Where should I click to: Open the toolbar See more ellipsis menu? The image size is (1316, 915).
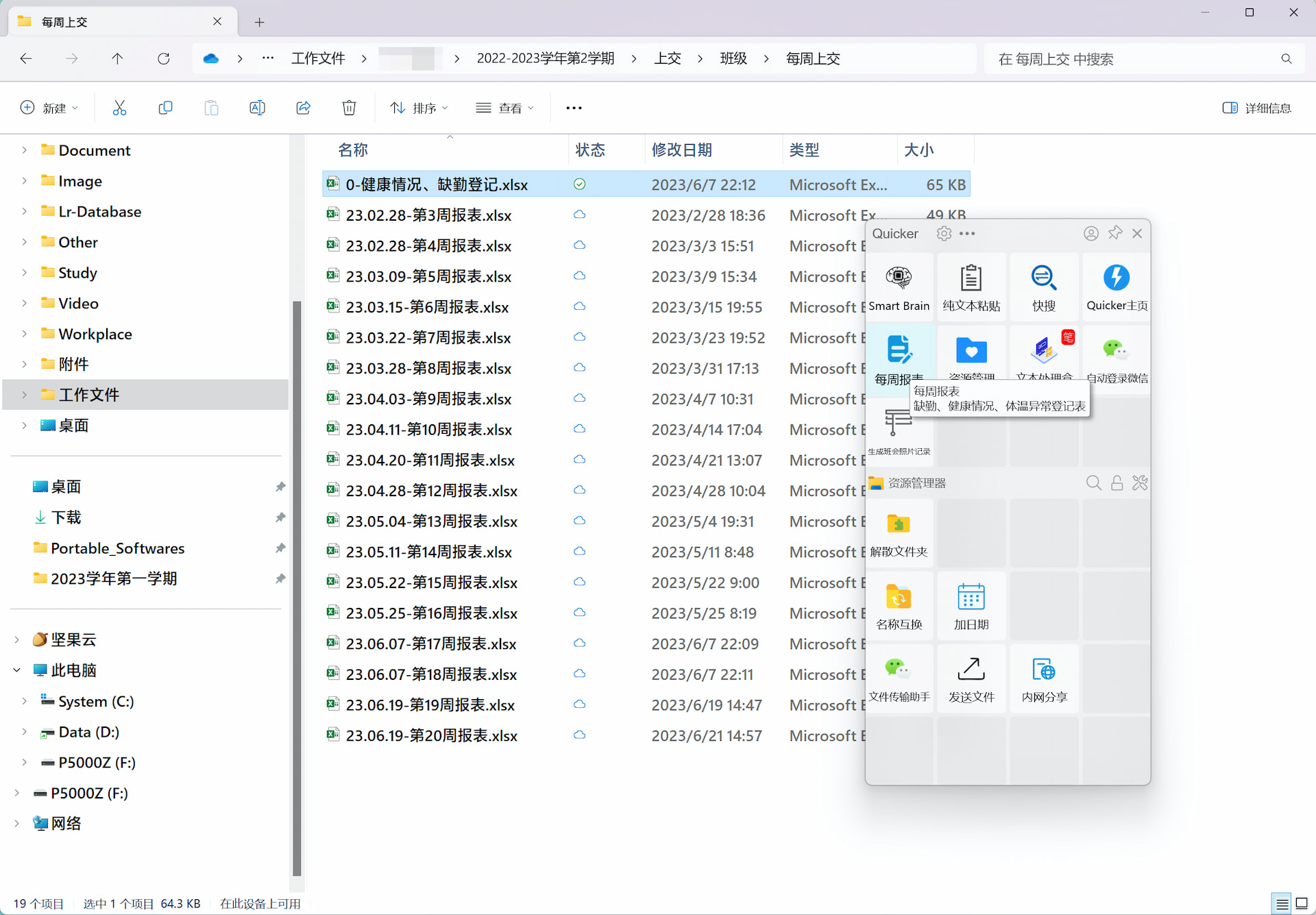574,108
